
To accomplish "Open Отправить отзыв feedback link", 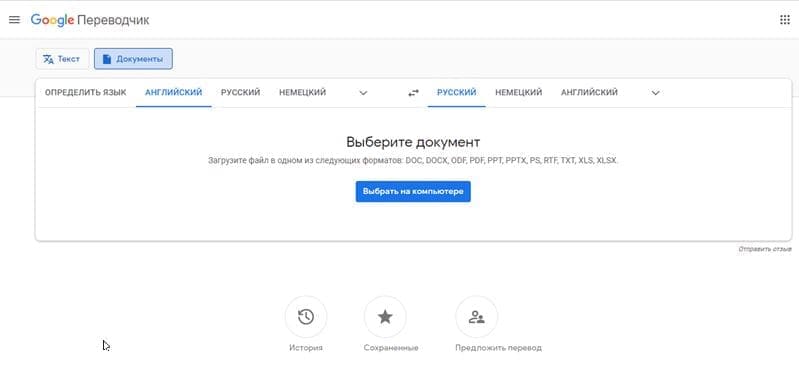I will pyautogui.click(x=765, y=249).
